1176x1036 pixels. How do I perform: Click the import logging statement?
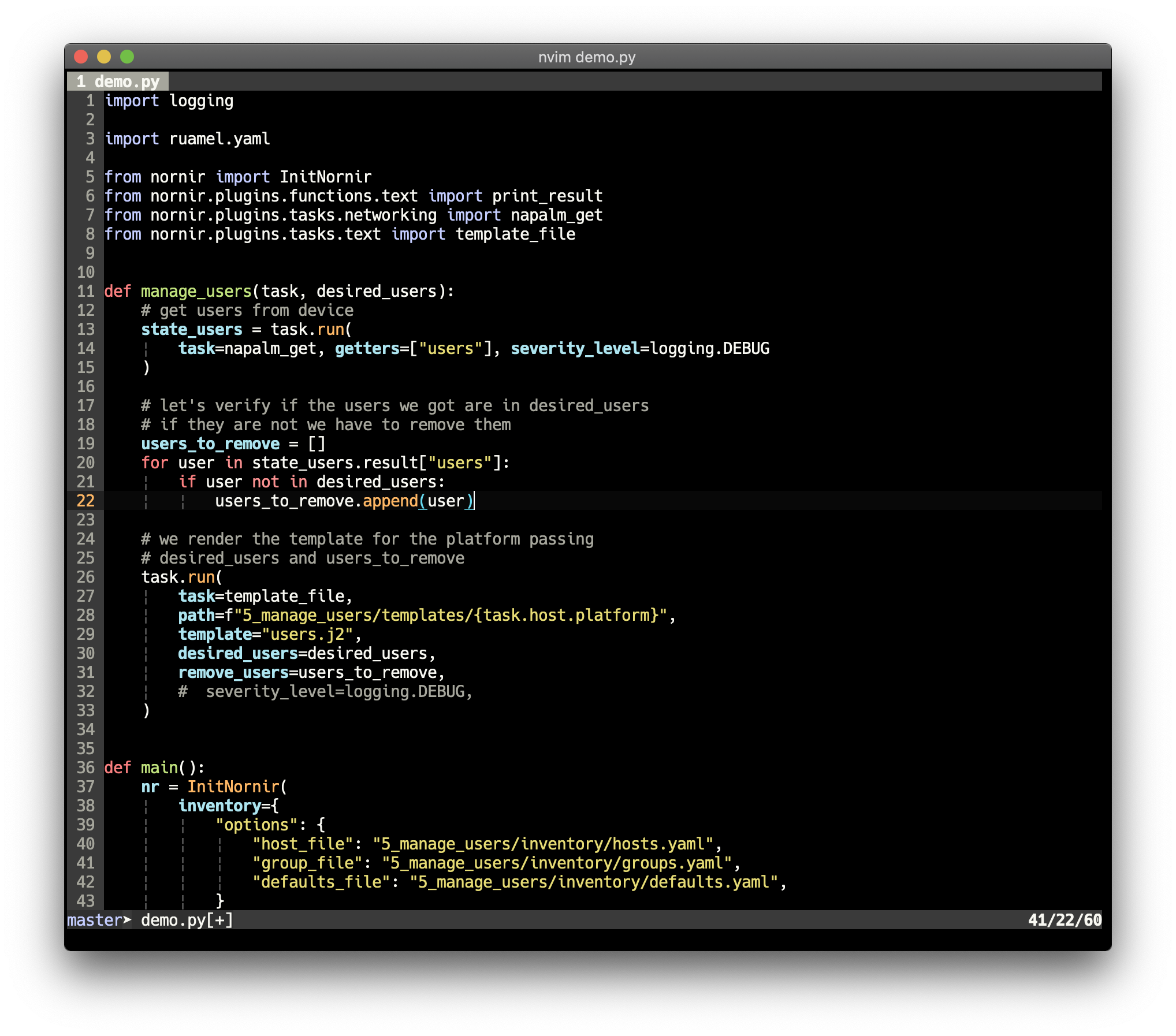169,101
